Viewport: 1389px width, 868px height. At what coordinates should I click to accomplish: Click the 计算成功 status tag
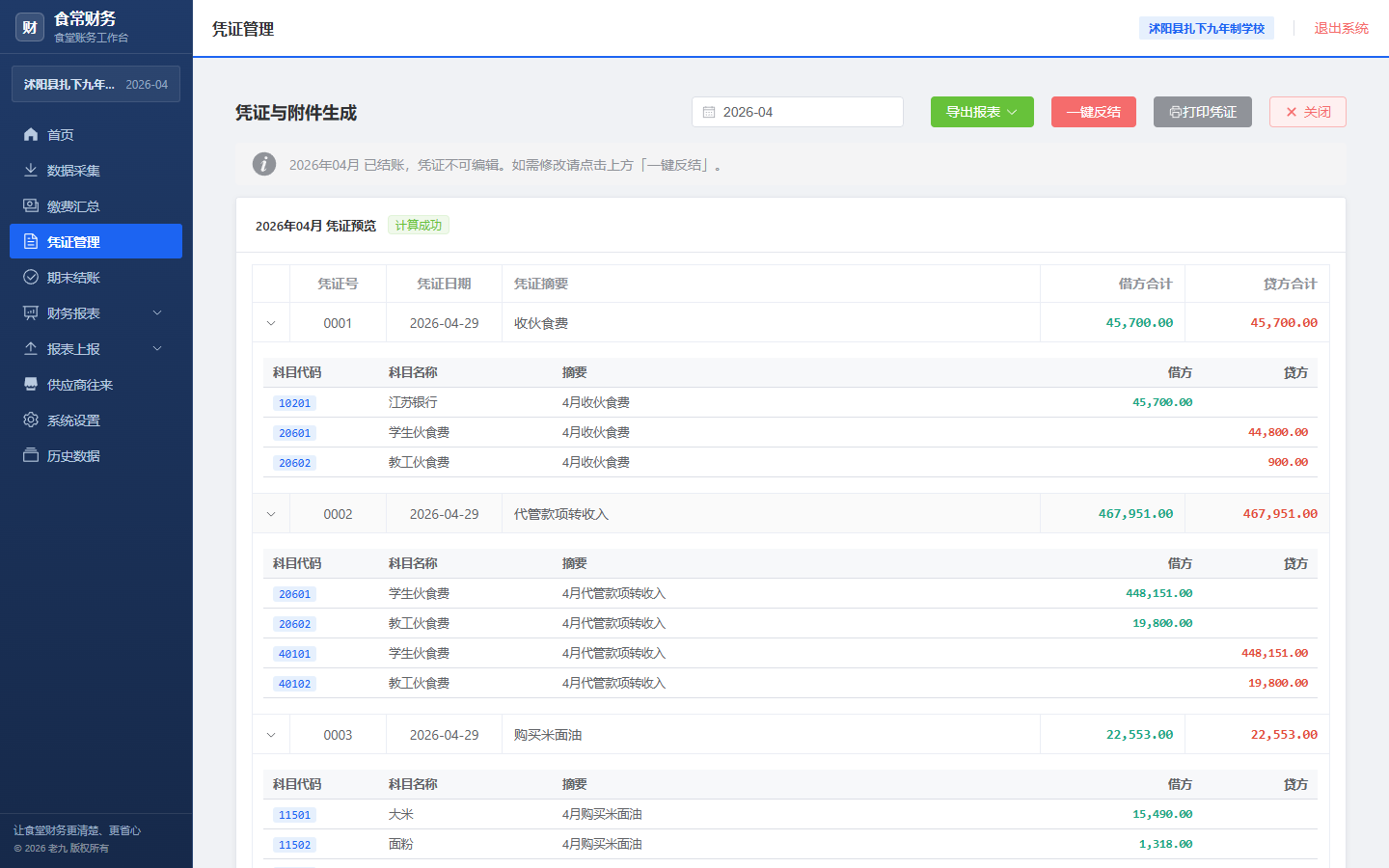419,225
